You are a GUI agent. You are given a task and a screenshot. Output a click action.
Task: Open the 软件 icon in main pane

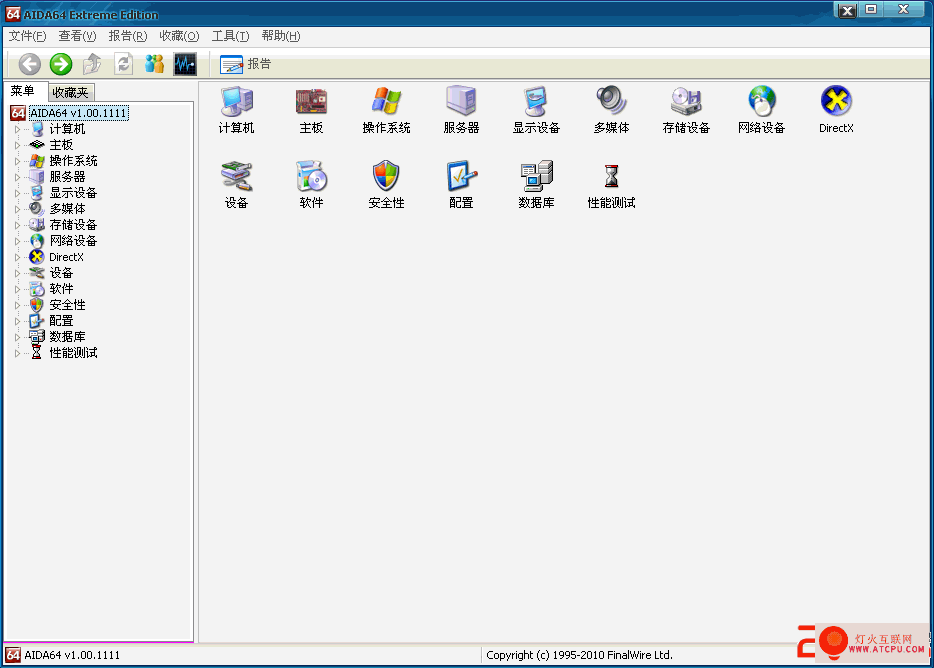[312, 185]
